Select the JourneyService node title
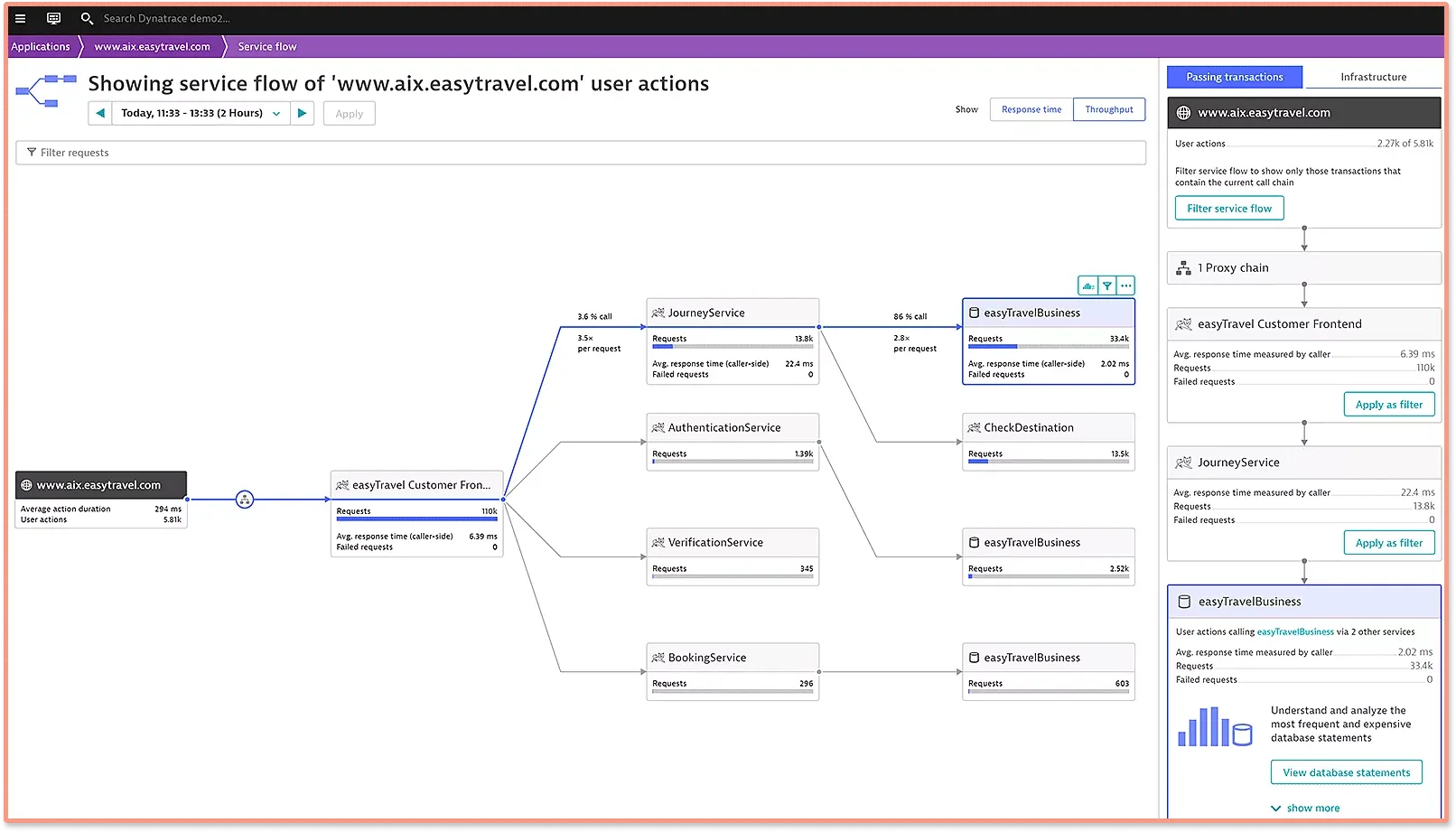 706,313
